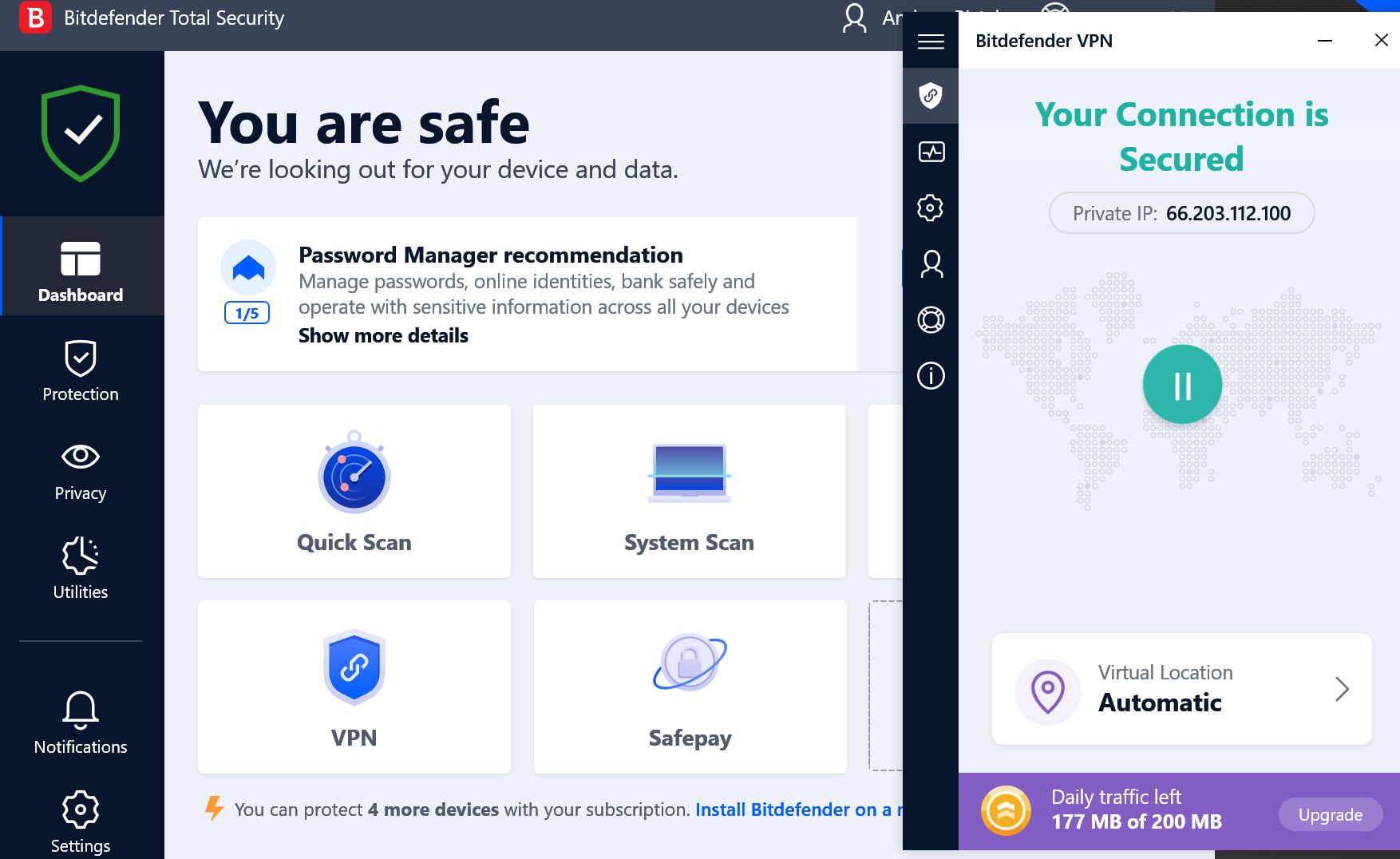Viewport: 1400px width, 859px height.
Task: Click the 'Your Connection is Secured' status text
Action: coord(1181,137)
